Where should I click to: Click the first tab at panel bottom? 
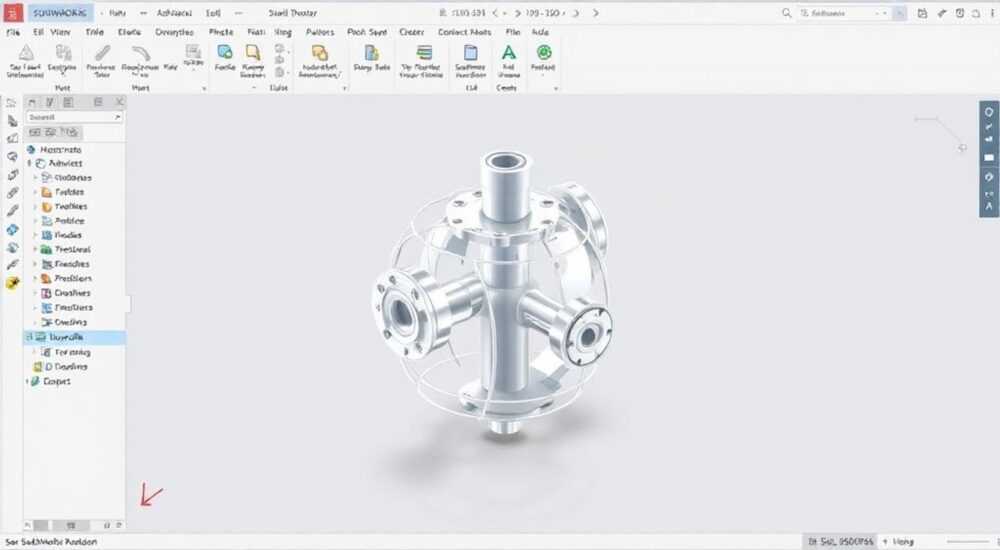coord(41,525)
